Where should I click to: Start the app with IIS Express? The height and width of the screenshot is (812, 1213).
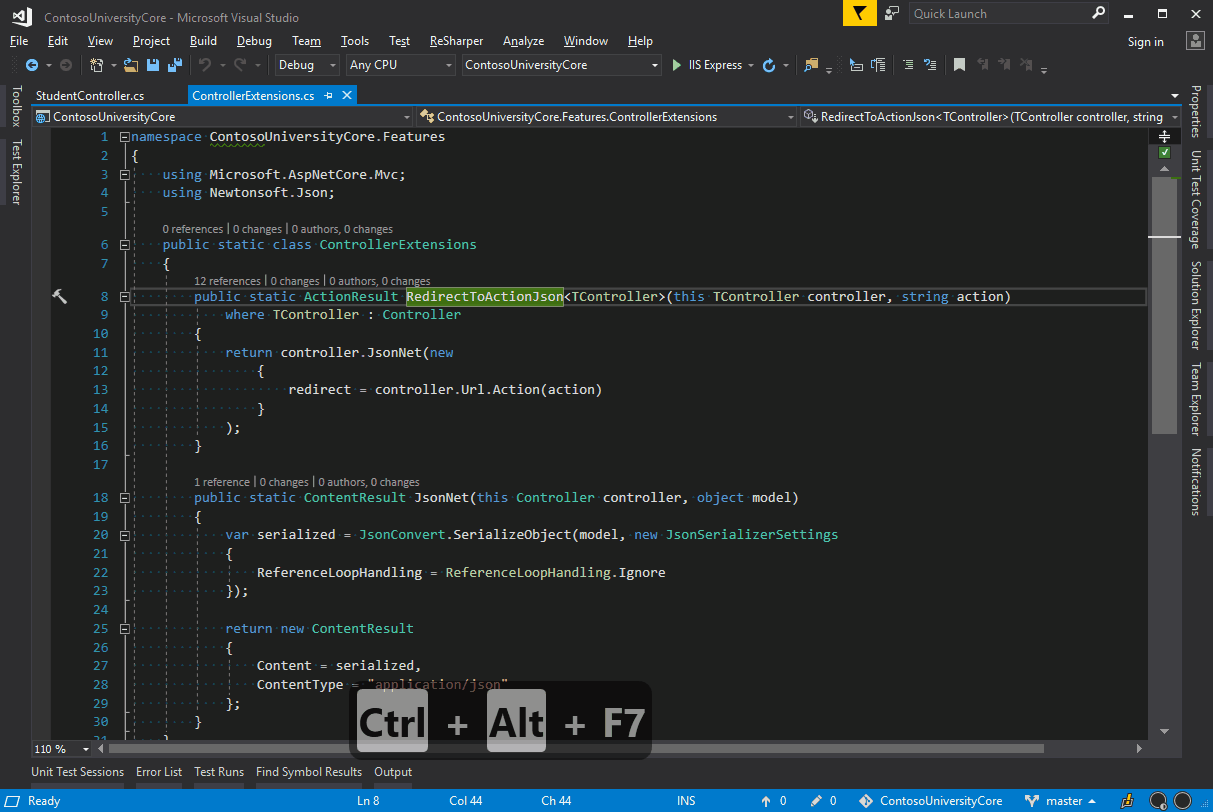(707, 65)
